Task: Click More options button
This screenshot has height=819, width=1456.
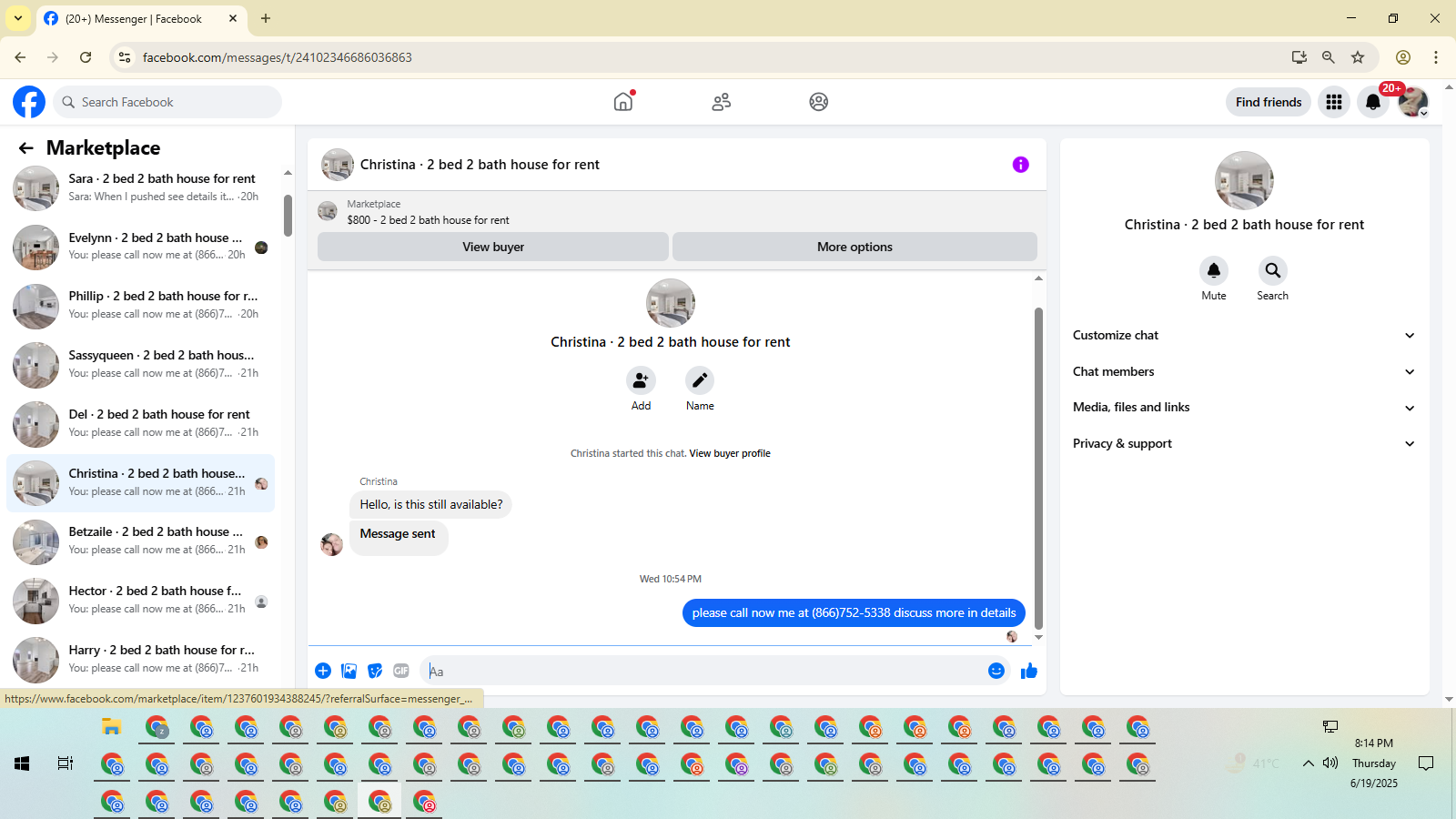Action: [x=854, y=247]
